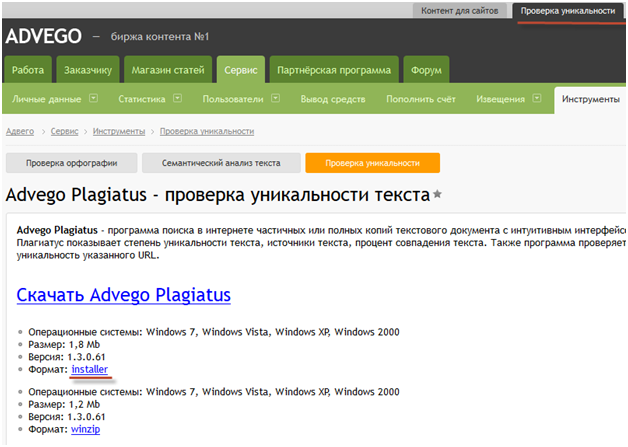The image size is (628, 447).
Task: Click the Адвего breadcrumb link
Action: (x=20, y=131)
